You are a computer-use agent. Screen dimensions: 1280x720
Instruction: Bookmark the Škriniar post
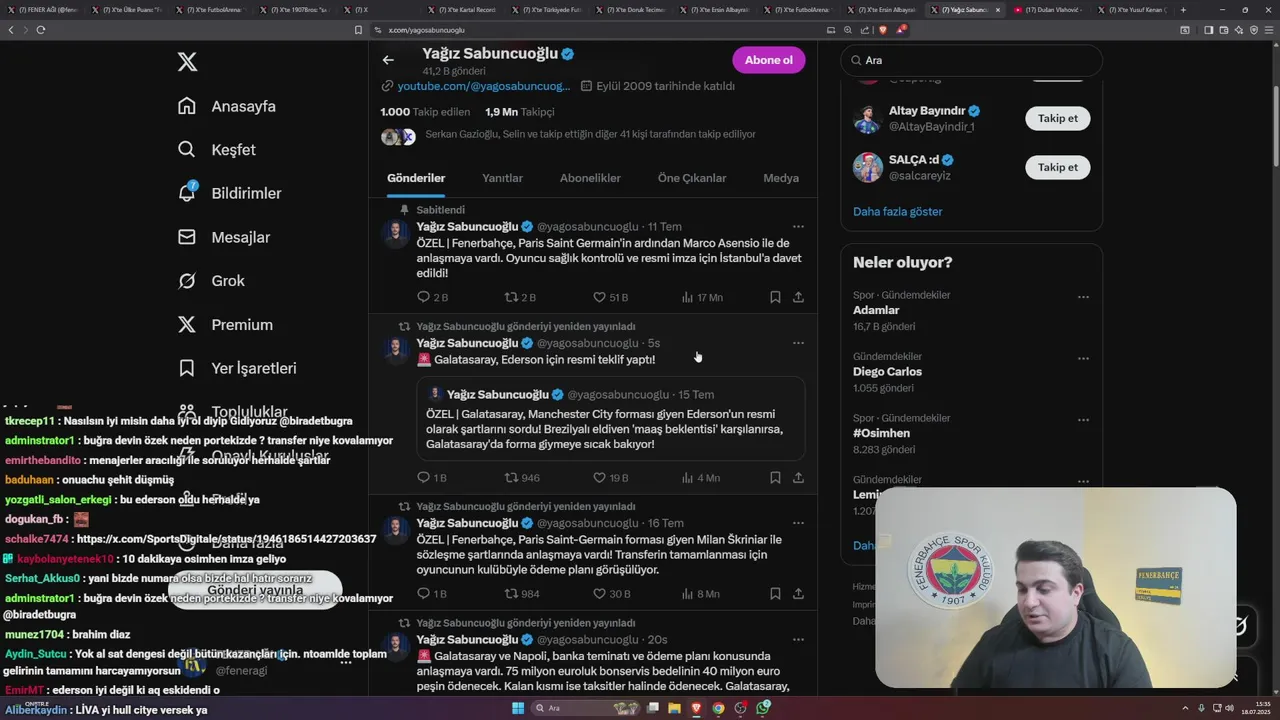(775, 594)
